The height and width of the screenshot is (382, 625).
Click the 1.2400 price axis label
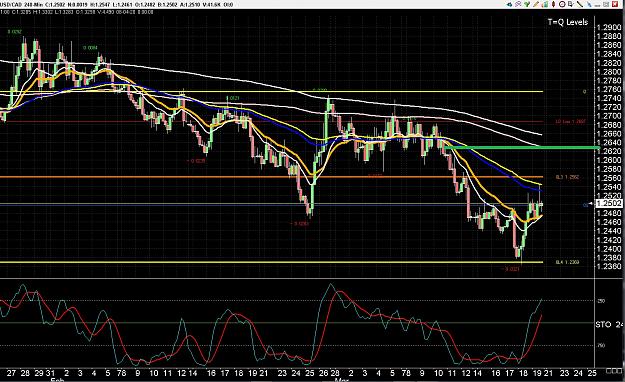tap(609, 248)
